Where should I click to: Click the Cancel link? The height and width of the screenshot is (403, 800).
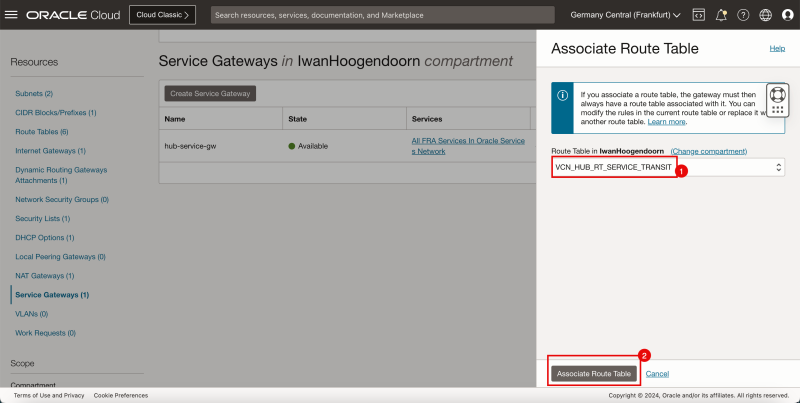pyautogui.click(x=657, y=373)
